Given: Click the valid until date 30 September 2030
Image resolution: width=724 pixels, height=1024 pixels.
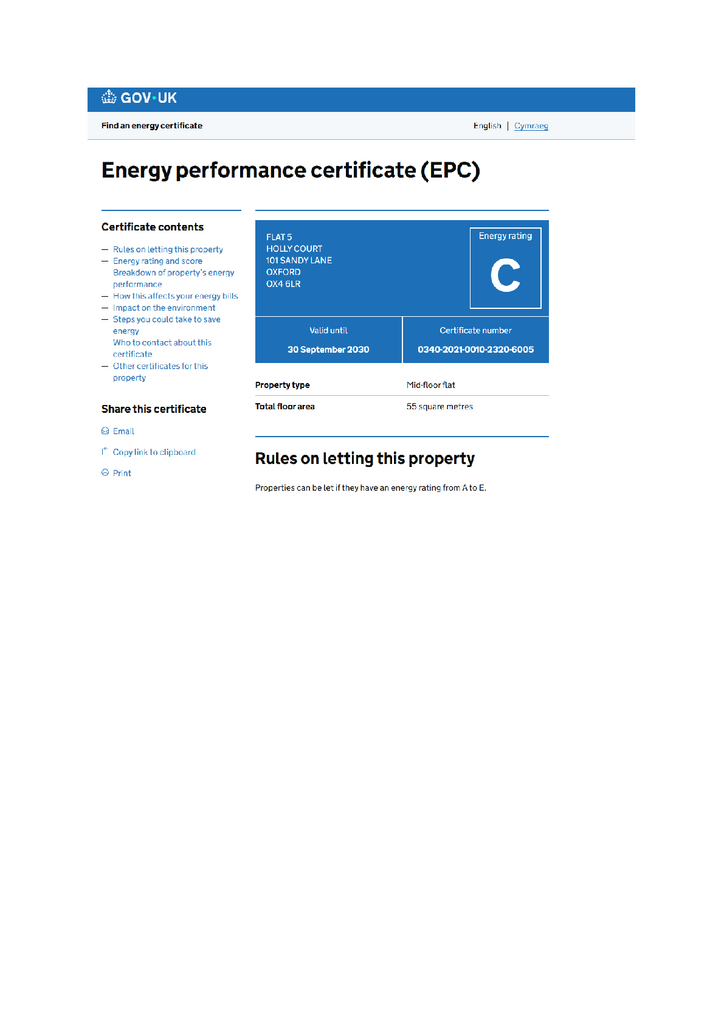Looking at the screenshot, I should (x=328, y=349).
